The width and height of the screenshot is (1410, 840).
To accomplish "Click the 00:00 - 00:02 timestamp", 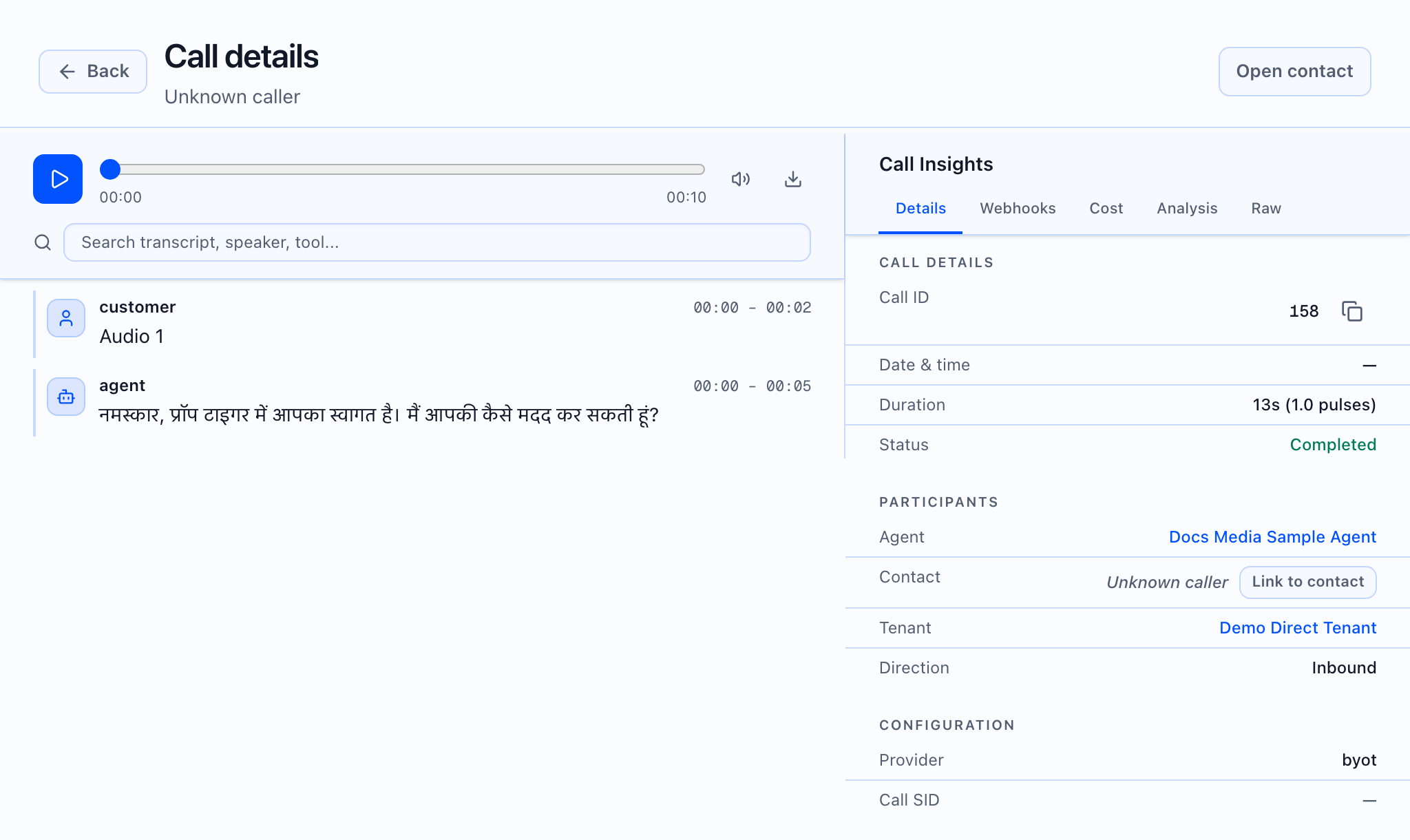I will click(x=752, y=308).
